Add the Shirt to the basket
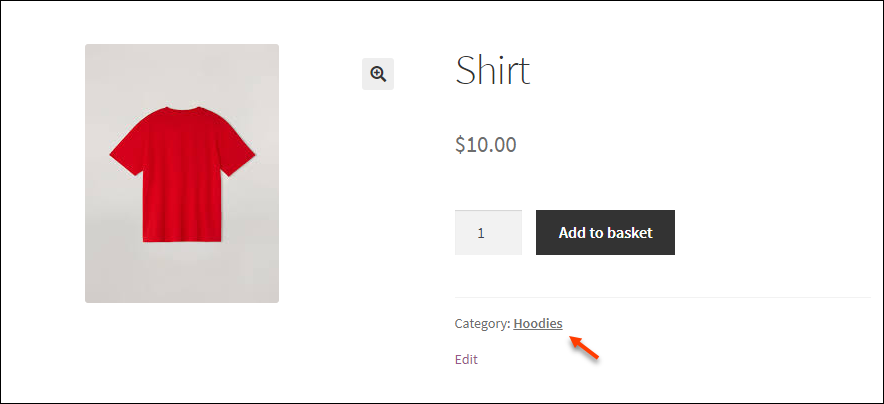Viewport: 884px width, 404px height. (x=605, y=233)
